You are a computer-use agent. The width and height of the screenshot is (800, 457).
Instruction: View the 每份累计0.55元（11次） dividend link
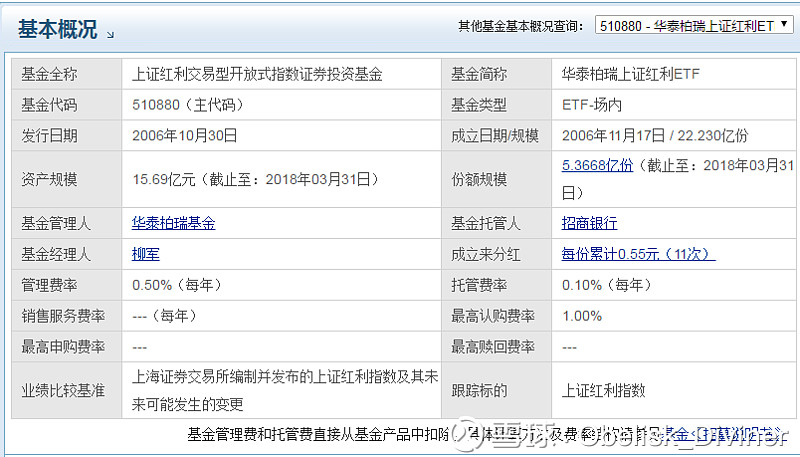(x=638, y=254)
